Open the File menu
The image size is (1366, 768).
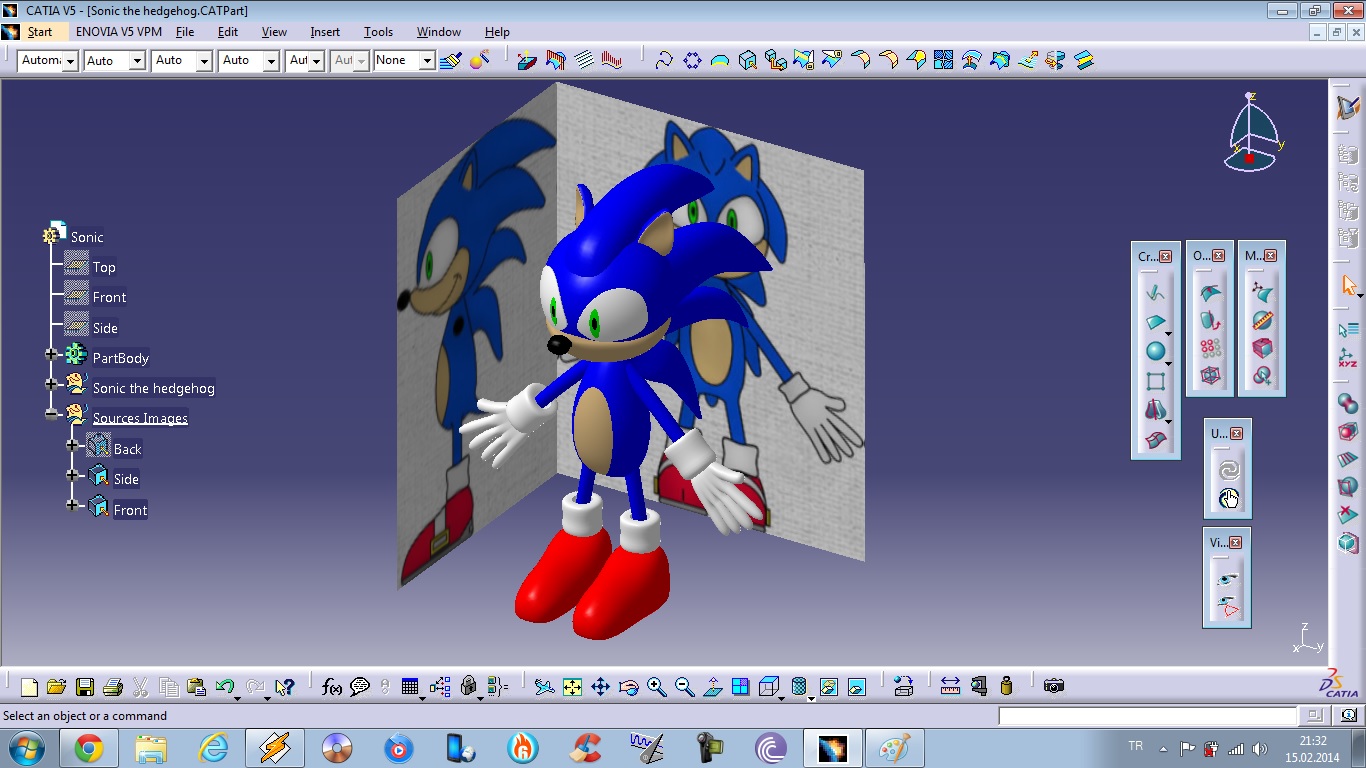click(x=185, y=32)
